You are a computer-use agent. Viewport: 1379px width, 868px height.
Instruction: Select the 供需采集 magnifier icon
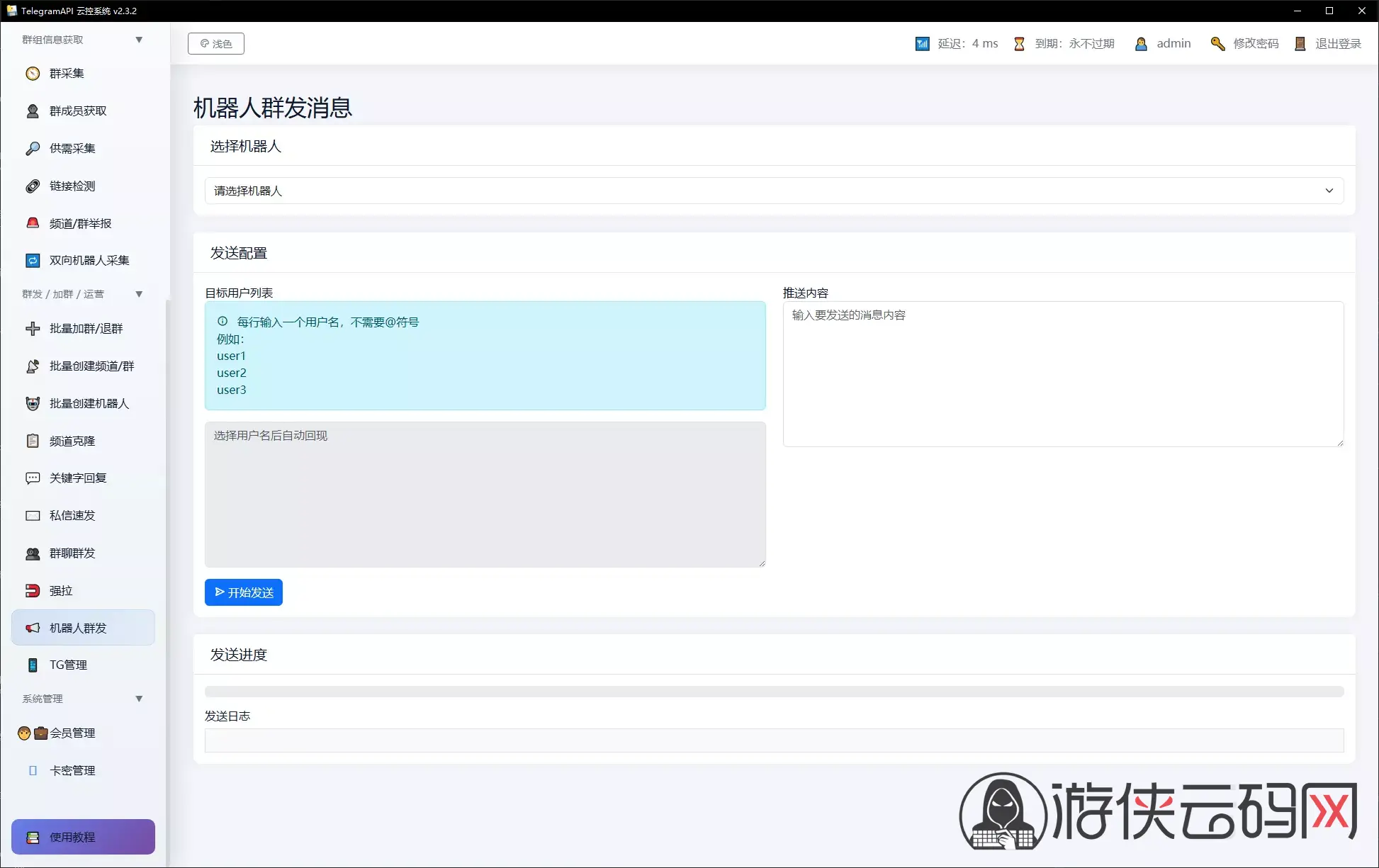pyautogui.click(x=33, y=149)
